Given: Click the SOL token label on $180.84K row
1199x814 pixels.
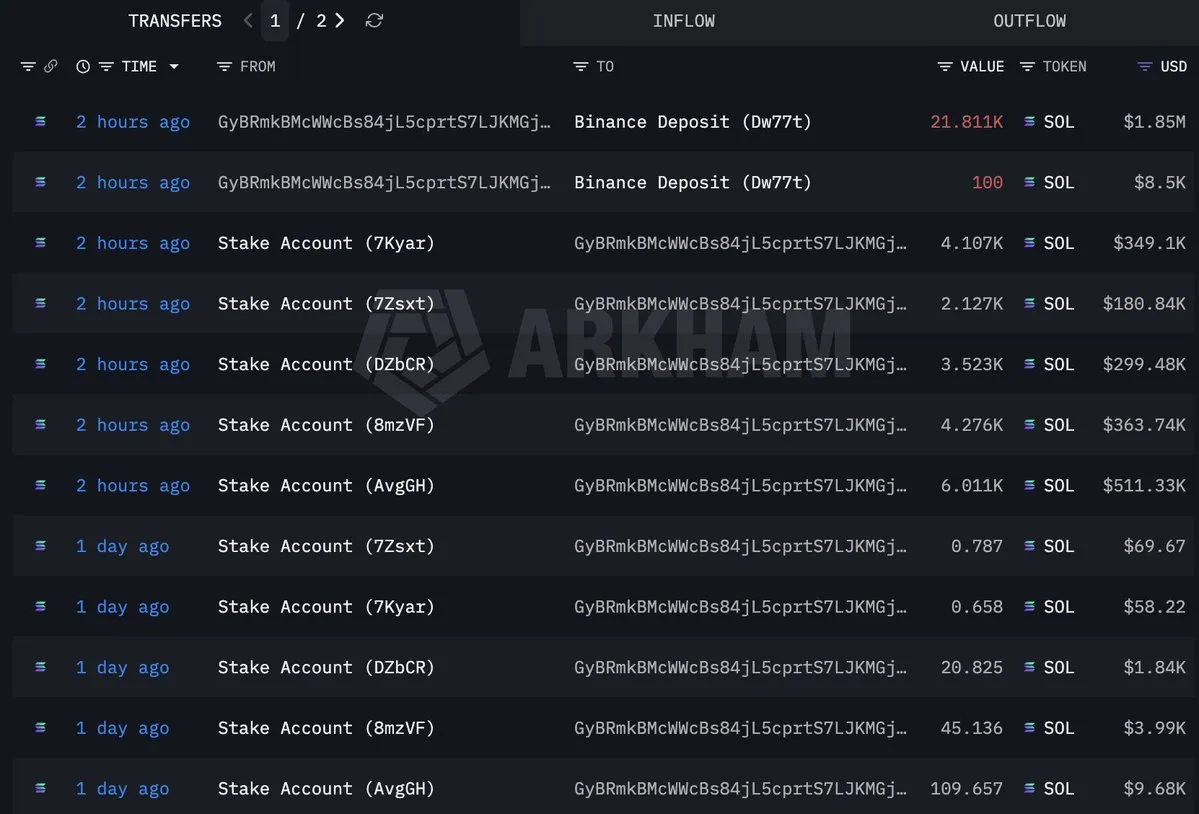Looking at the screenshot, I should pos(1059,303).
